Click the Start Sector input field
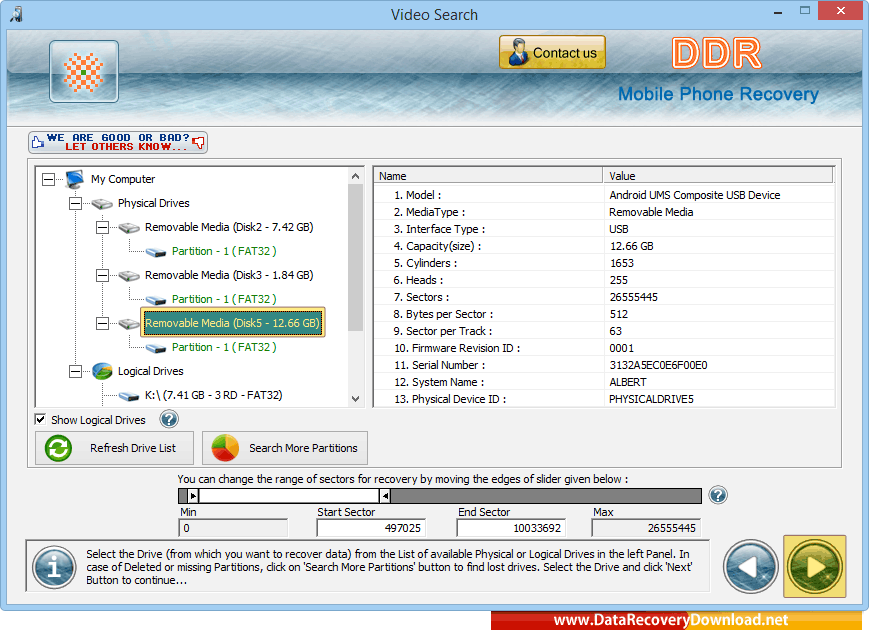Viewport: 869px width, 632px height. (x=371, y=528)
